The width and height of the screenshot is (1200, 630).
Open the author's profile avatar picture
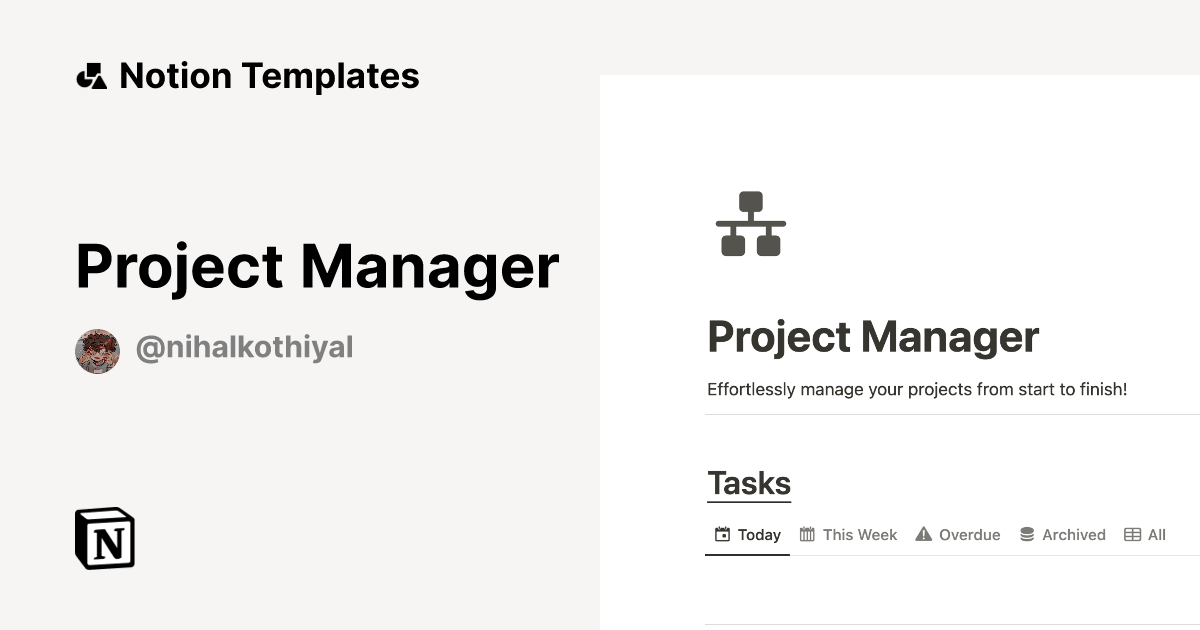coord(97,351)
